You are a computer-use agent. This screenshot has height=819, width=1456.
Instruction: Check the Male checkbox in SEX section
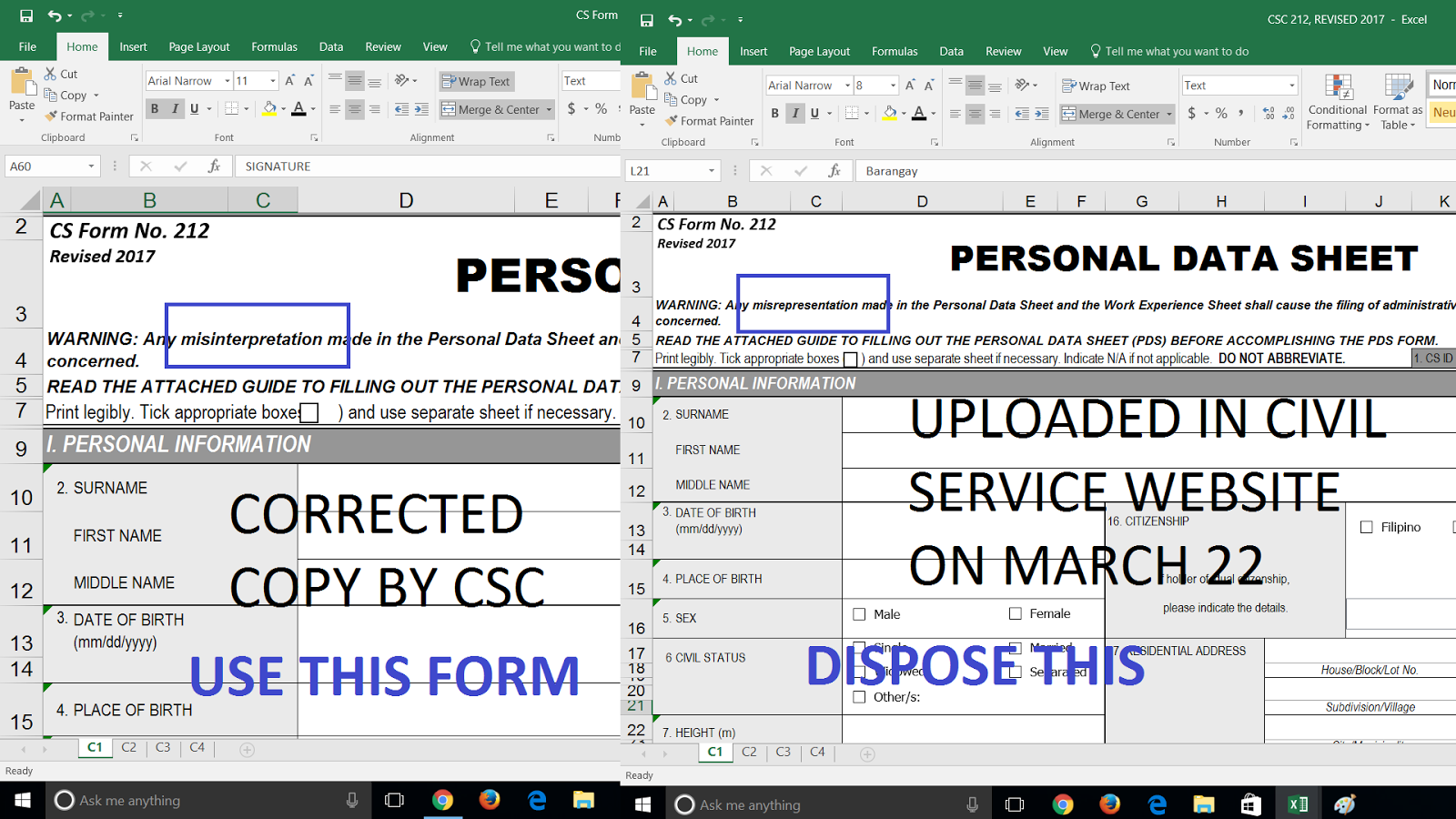pos(858,614)
